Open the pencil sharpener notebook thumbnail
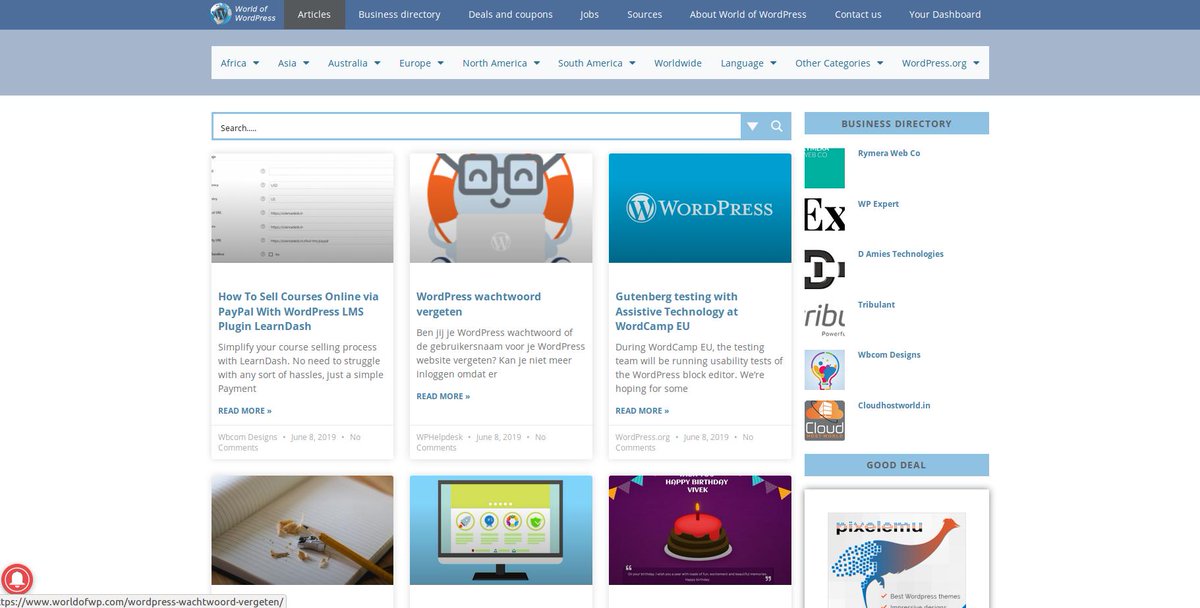Screen dimensions: 1200x608 coord(302,530)
